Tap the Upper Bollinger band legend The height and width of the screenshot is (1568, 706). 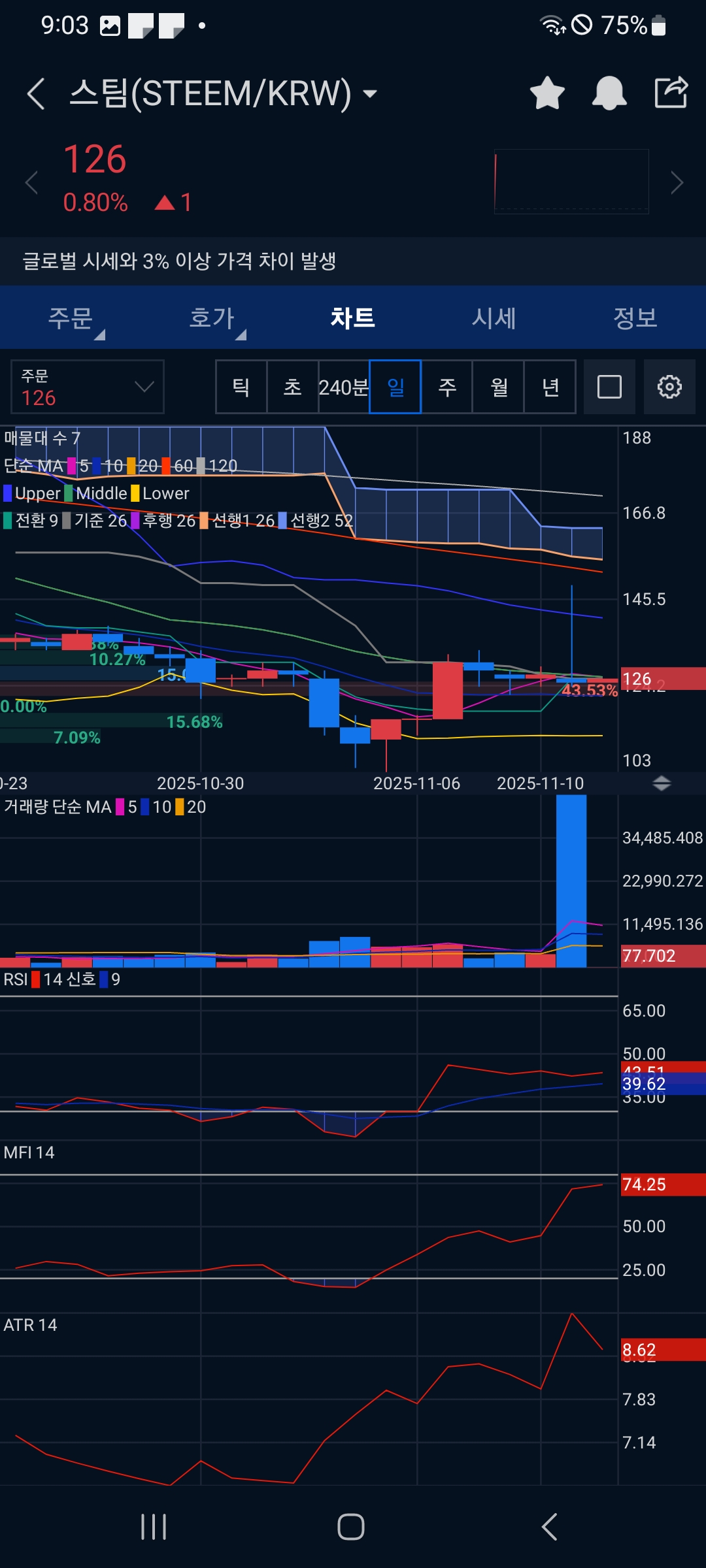(x=32, y=493)
